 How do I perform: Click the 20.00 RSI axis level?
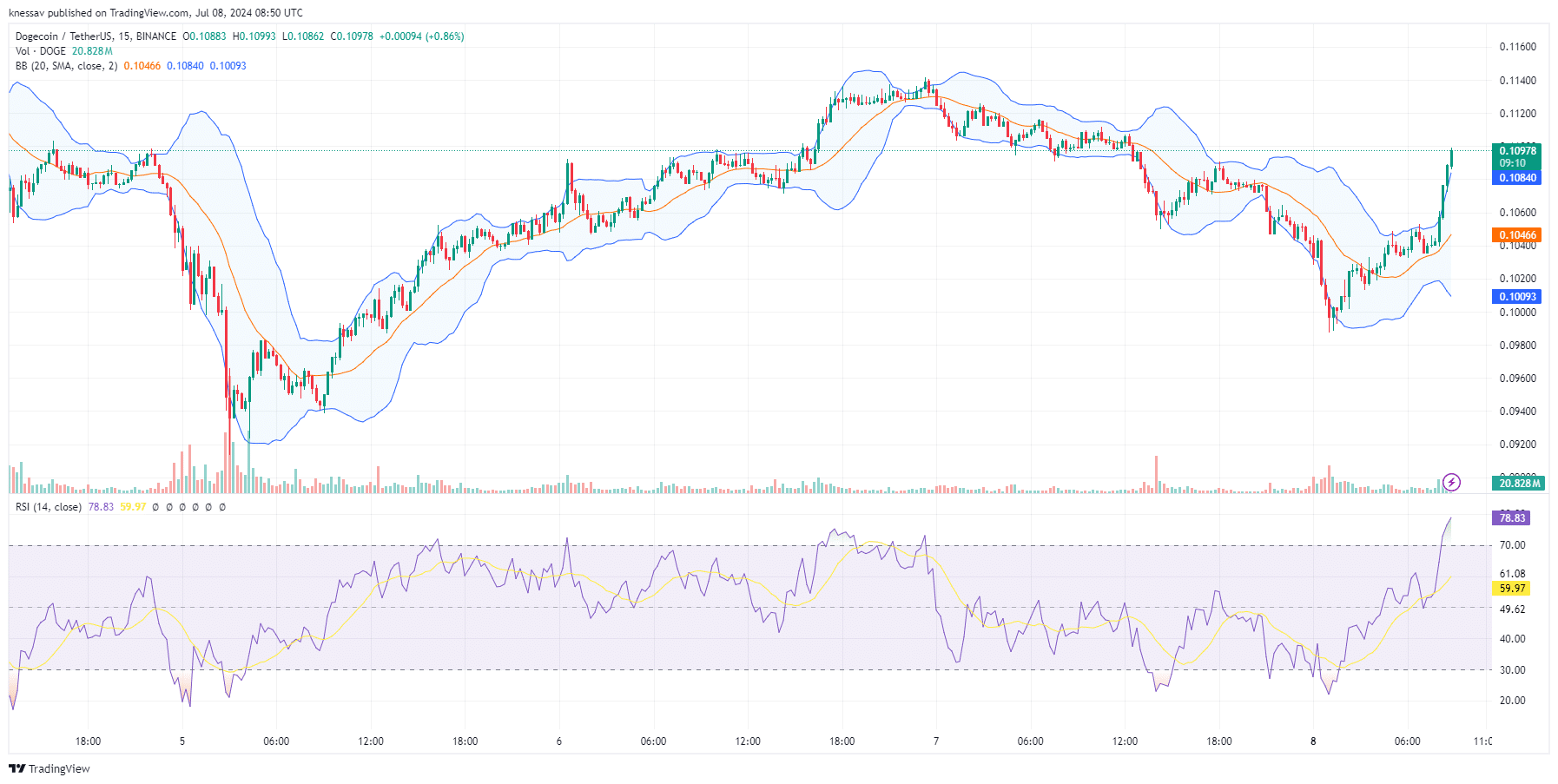[x=1513, y=701]
